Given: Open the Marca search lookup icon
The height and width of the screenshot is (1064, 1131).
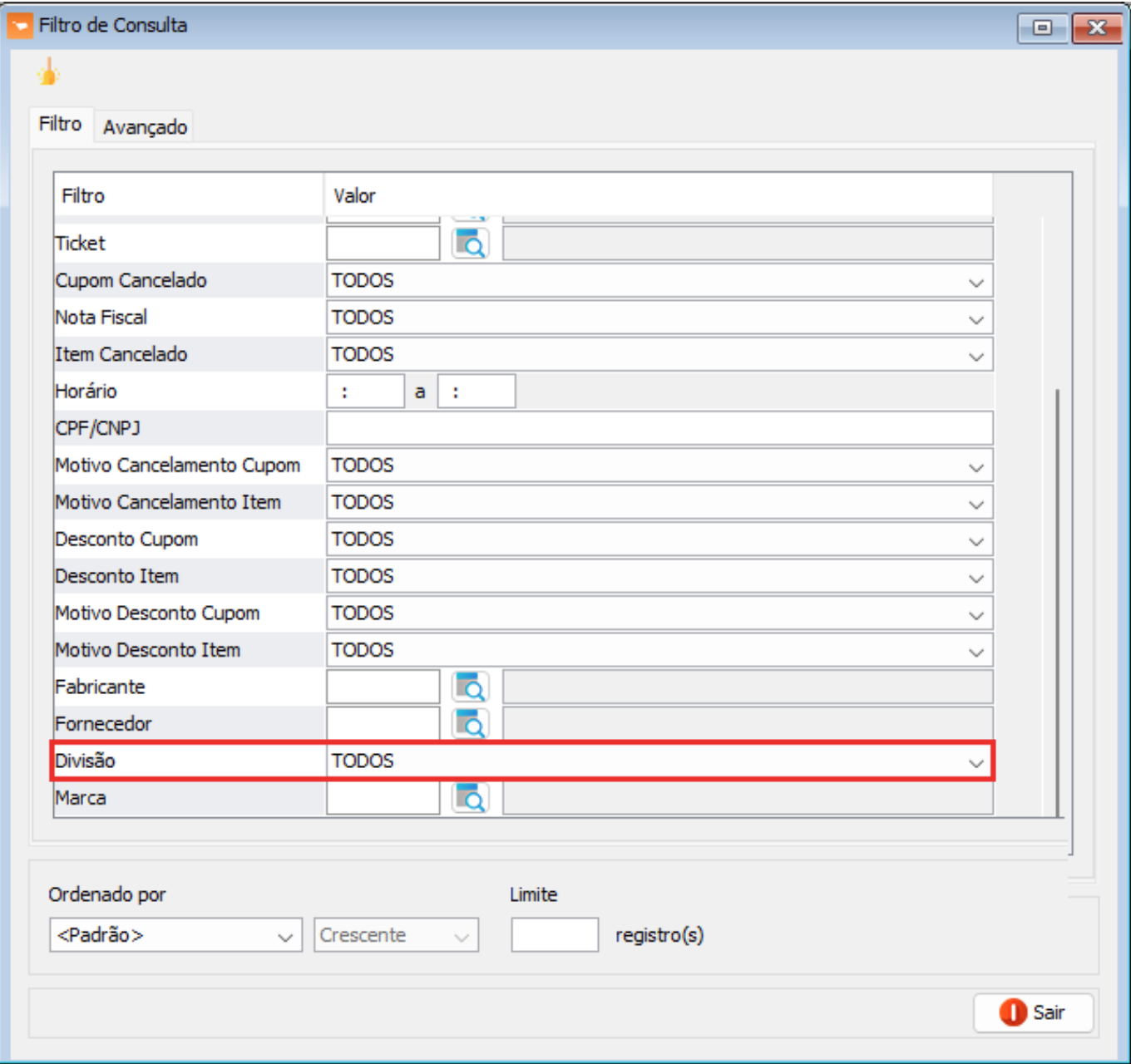Looking at the screenshot, I should 470,798.
